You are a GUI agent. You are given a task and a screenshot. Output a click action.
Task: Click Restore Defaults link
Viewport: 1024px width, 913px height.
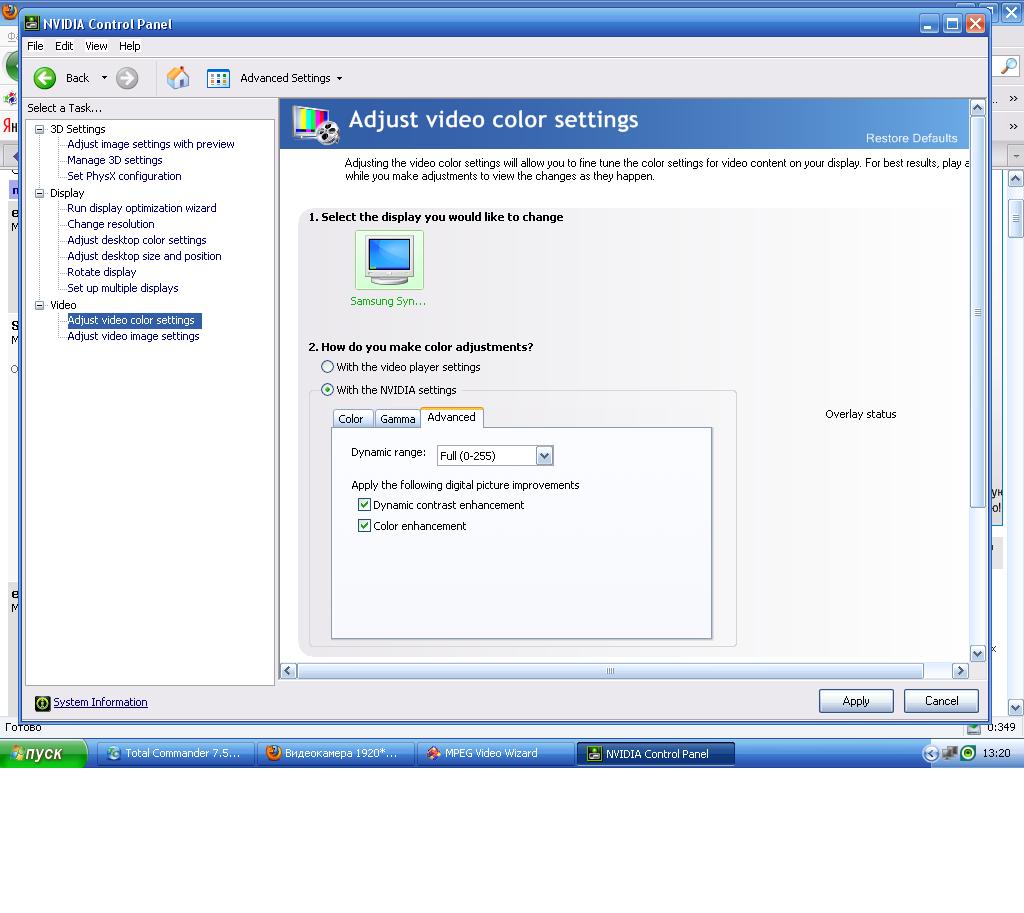point(911,138)
